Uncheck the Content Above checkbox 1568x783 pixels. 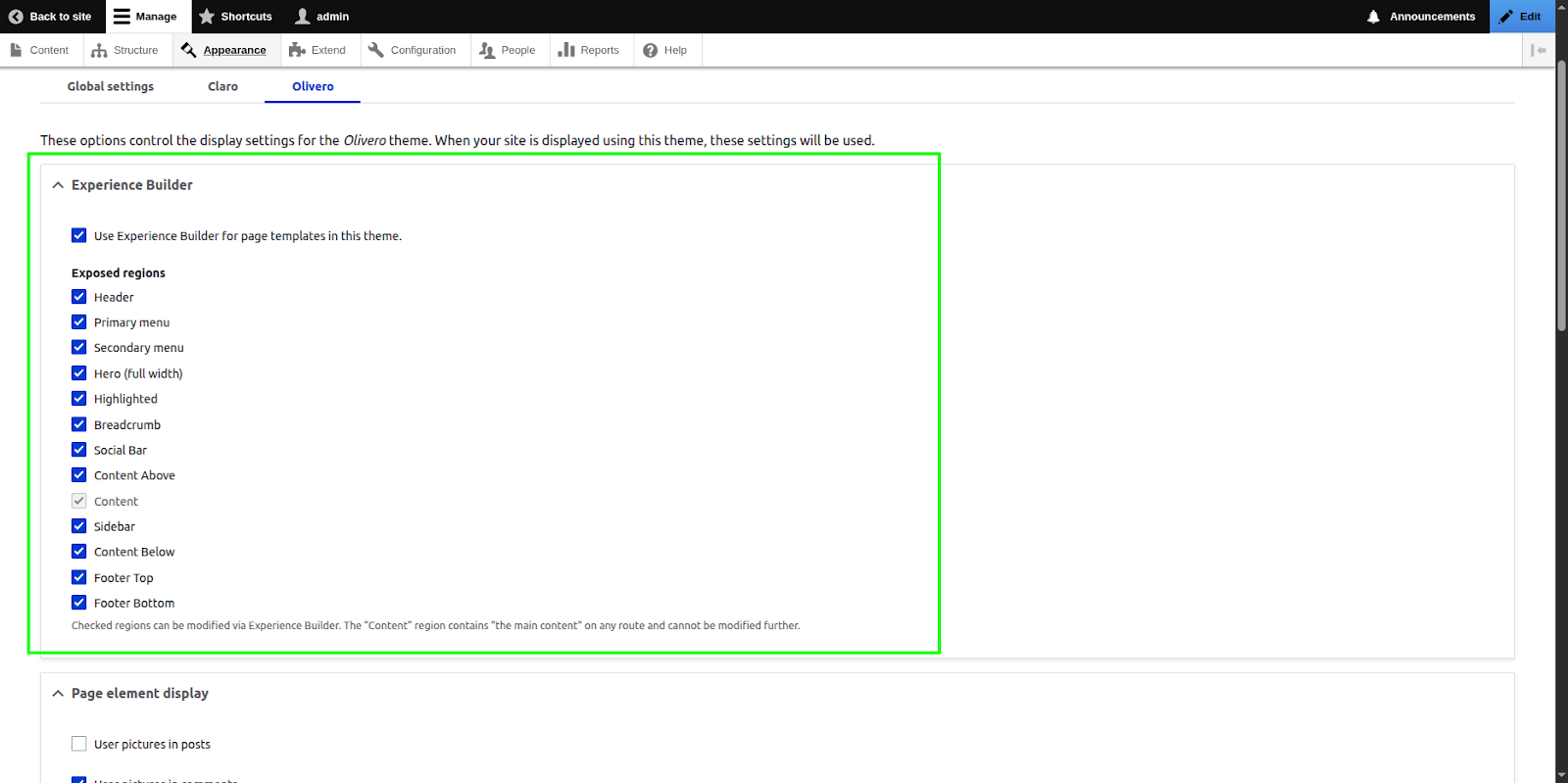pos(79,475)
